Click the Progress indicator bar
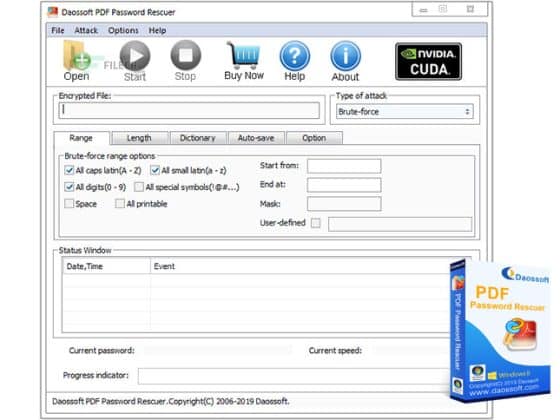560x420 pixels. point(294,376)
